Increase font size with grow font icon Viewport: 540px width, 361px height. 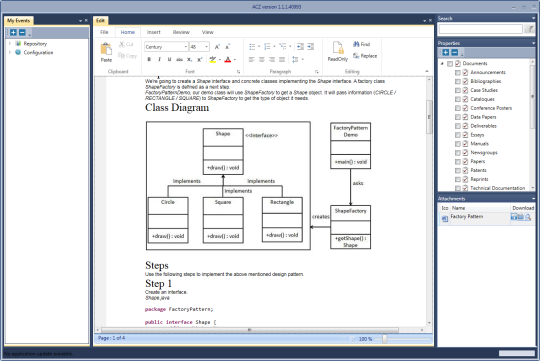coord(217,47)
